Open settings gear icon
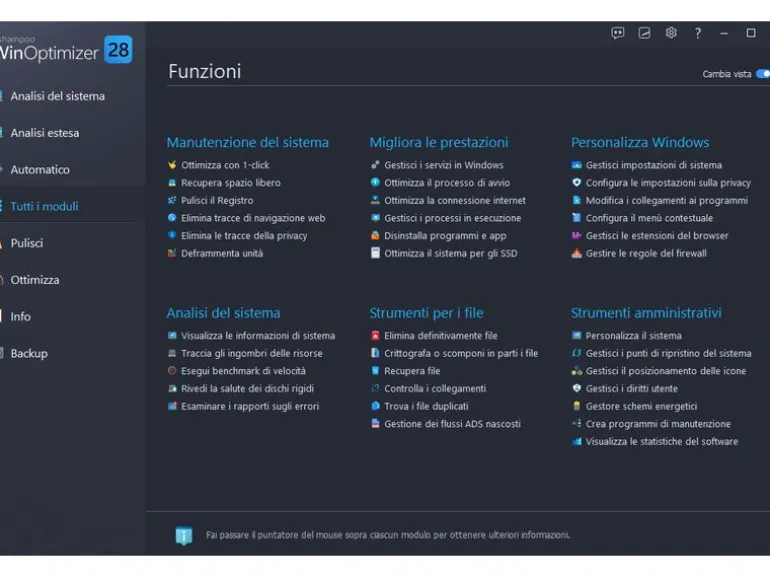 point(671,33)
